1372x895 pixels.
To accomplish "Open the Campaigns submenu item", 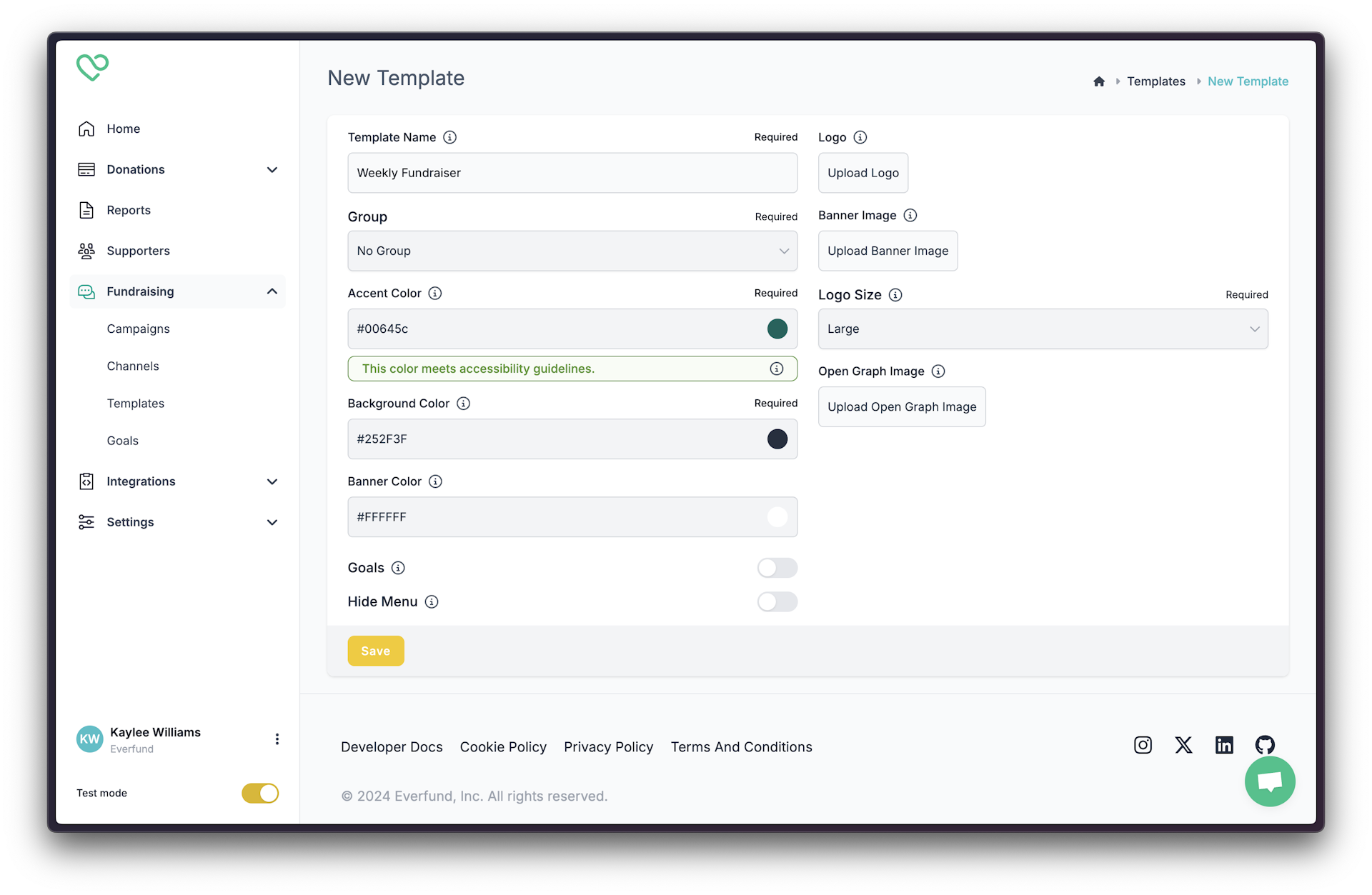I will click(138, 328).
